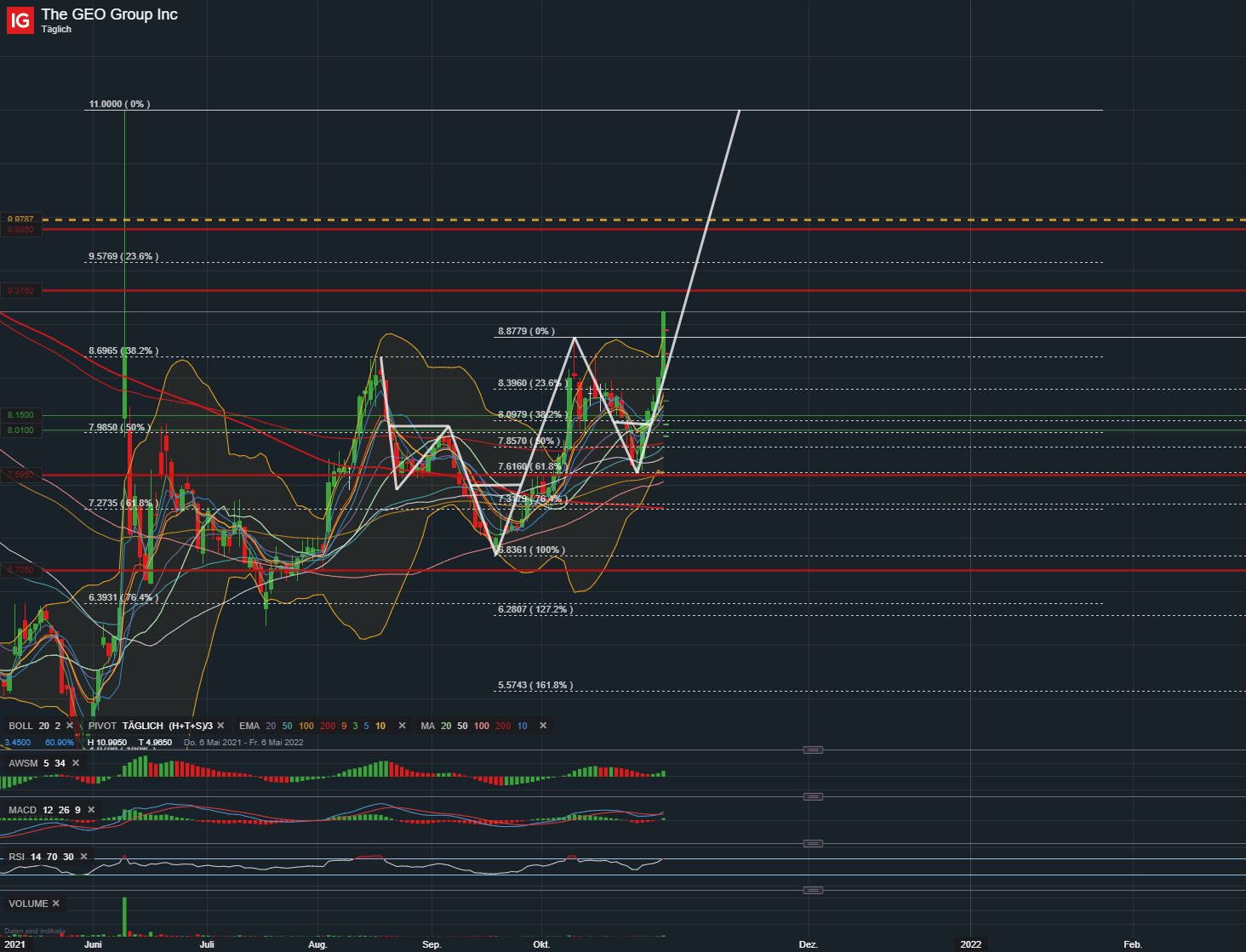Screen dimensions: 1246x952
Task: Open MA indicator settings via its label
Action: click(x=427, y=726)
